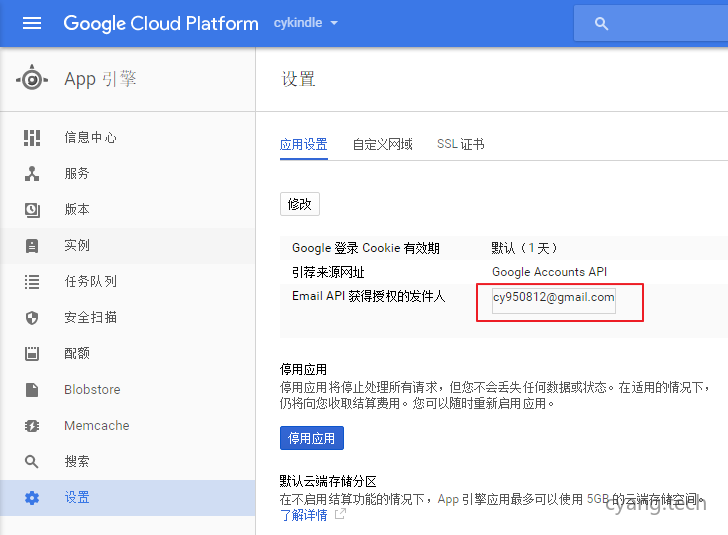Open Memcache in the sidebar

click(96, 425)
